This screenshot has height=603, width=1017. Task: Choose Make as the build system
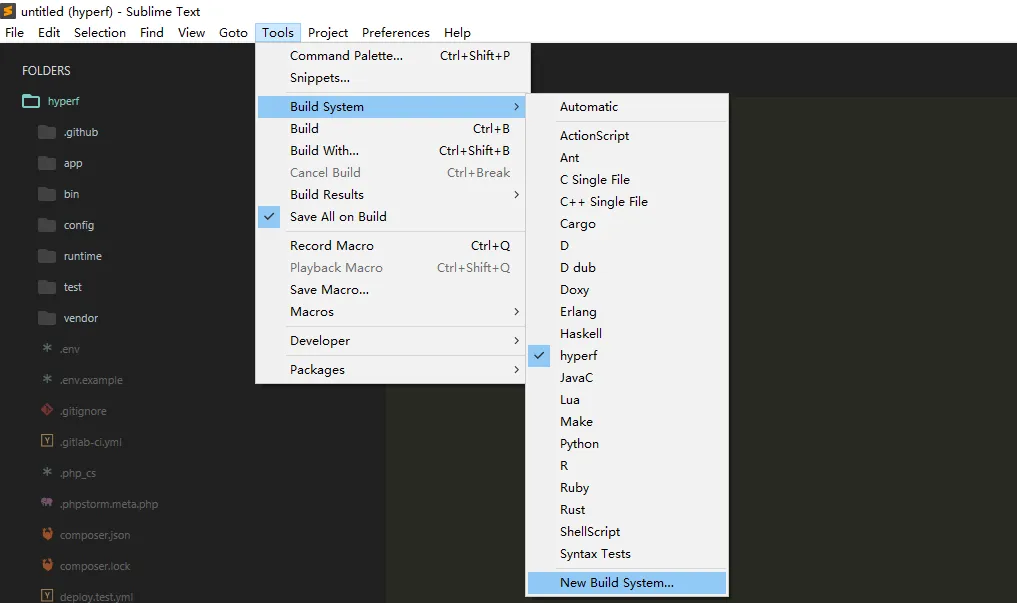627,422
